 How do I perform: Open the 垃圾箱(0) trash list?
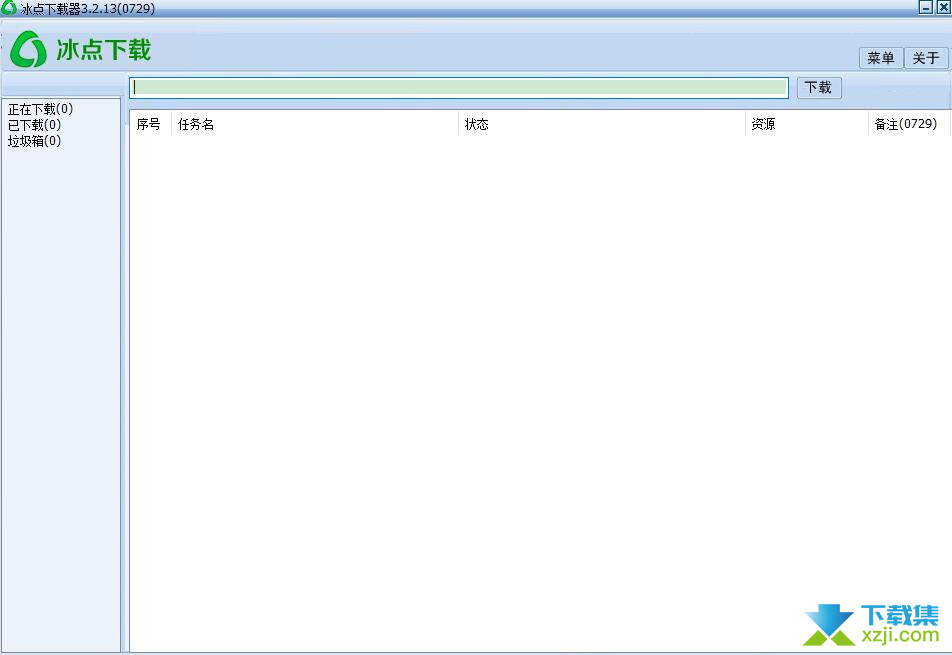[35, 141]
